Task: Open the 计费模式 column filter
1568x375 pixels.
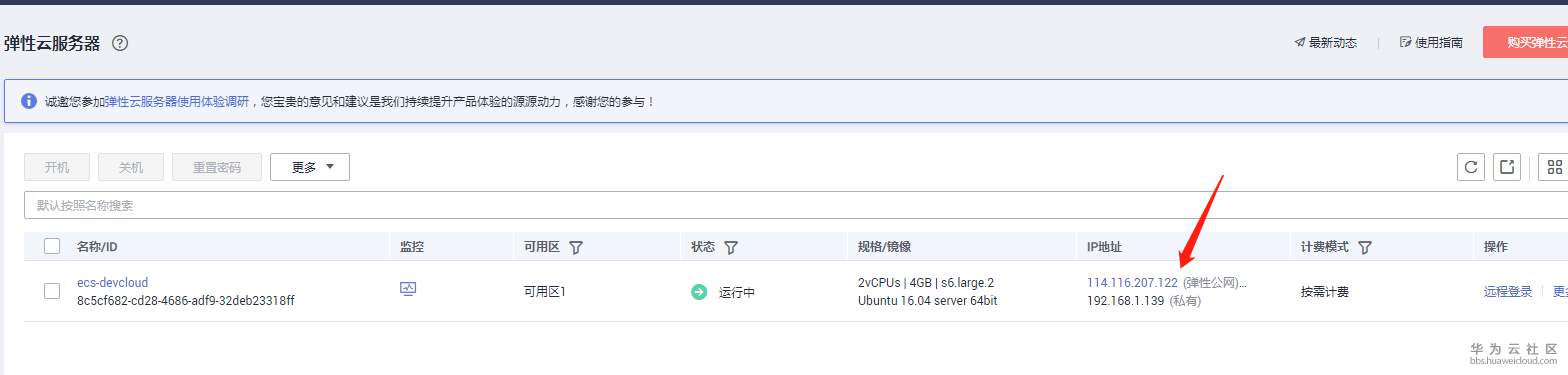Action: [x=1365, y=247]
